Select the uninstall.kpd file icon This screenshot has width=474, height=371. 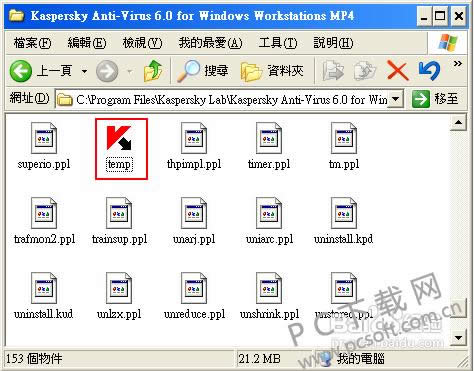(x=344, y=213)
